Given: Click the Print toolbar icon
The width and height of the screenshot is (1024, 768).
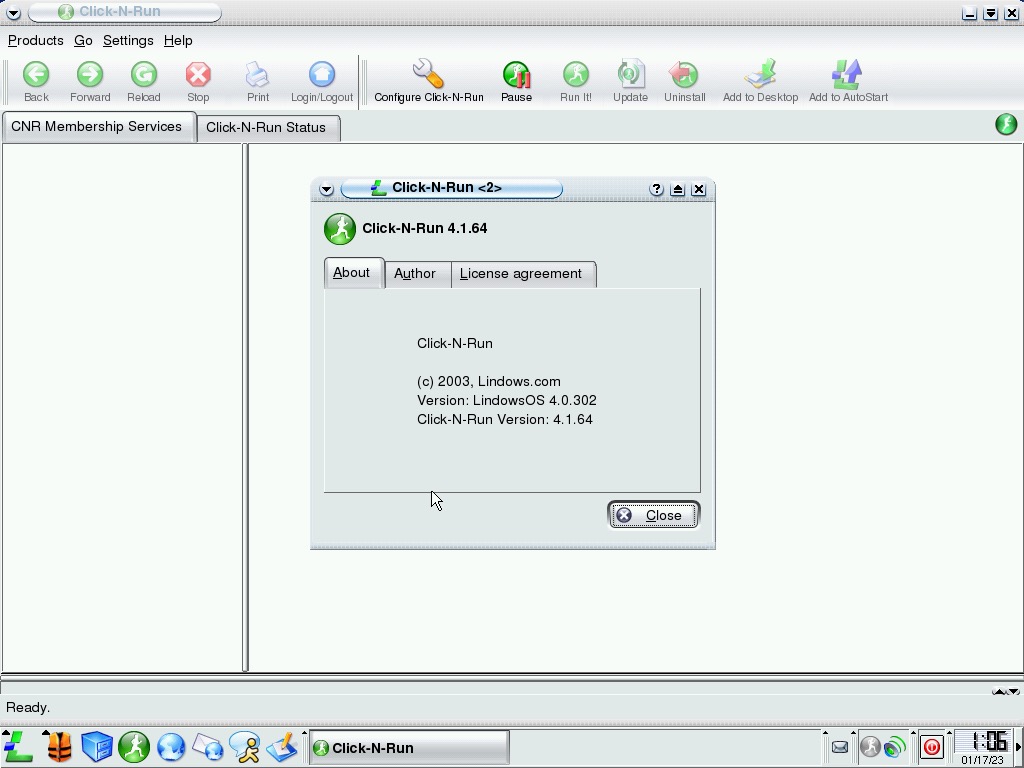Looking at the screenshot, I should tap(258, 75).
